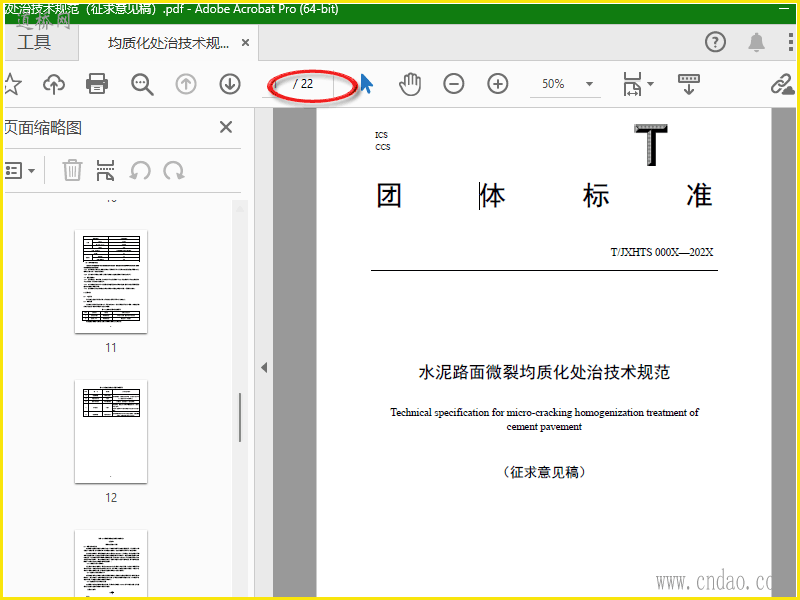The width and height of the screenshot is (800, 600).
Task: Delete selected pages with trash icon
Action: (72, 170)
